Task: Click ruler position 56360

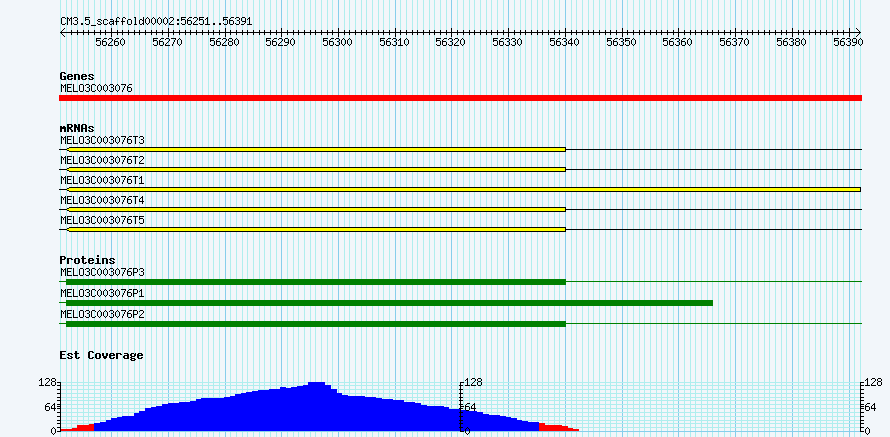Action: pyautogui.click(x=679, y=42)
